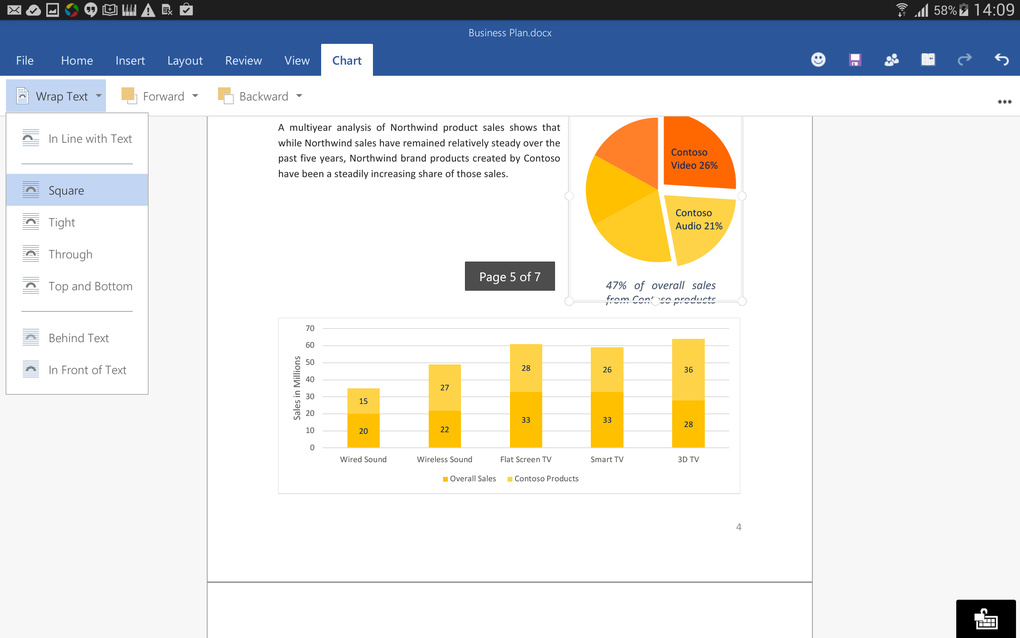Click the Forward bring-forward icon
This screenshot has height=638, width=1020.
(x=128, y=95)
